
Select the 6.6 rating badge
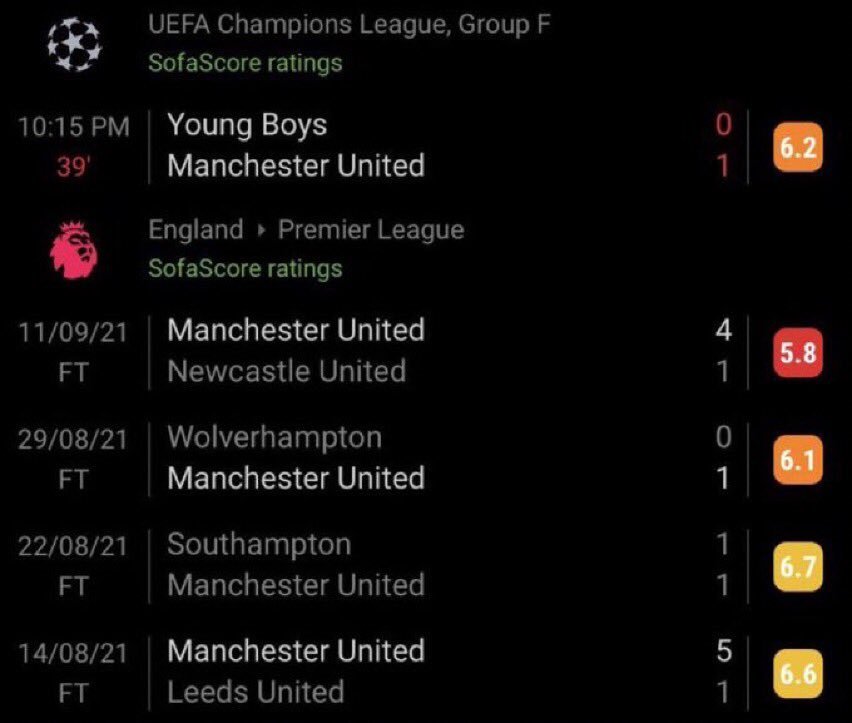point(796,673)
